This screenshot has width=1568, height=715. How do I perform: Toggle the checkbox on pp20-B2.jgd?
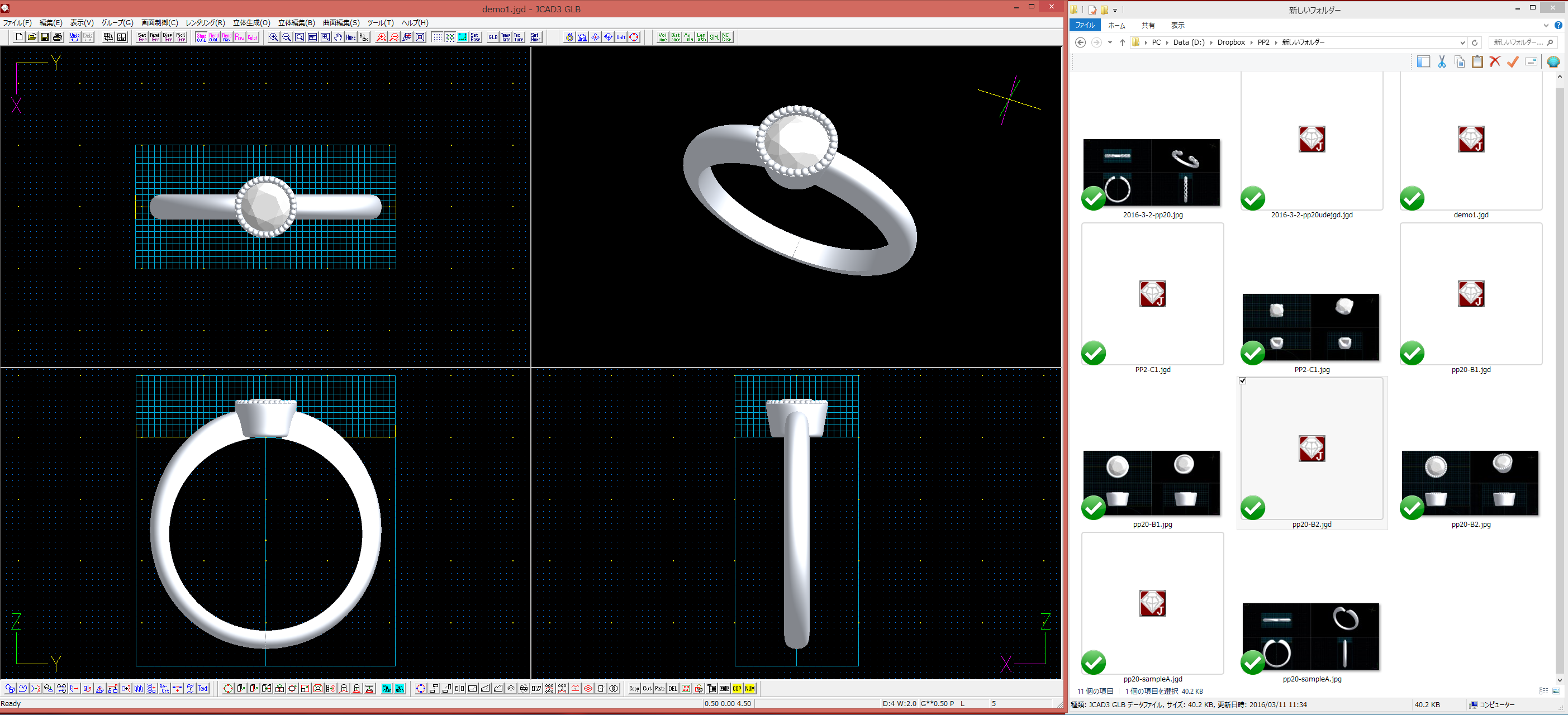[1242, 381]
